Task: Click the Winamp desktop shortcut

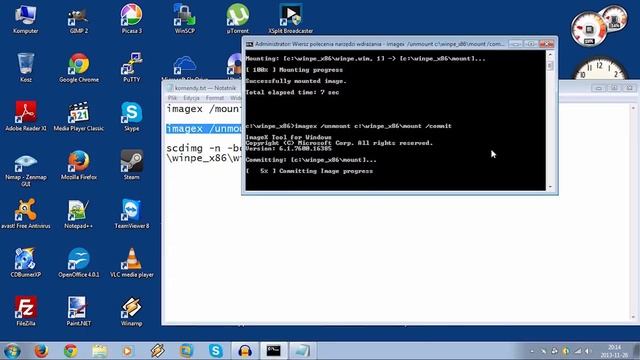Action: tap(131, 311)
